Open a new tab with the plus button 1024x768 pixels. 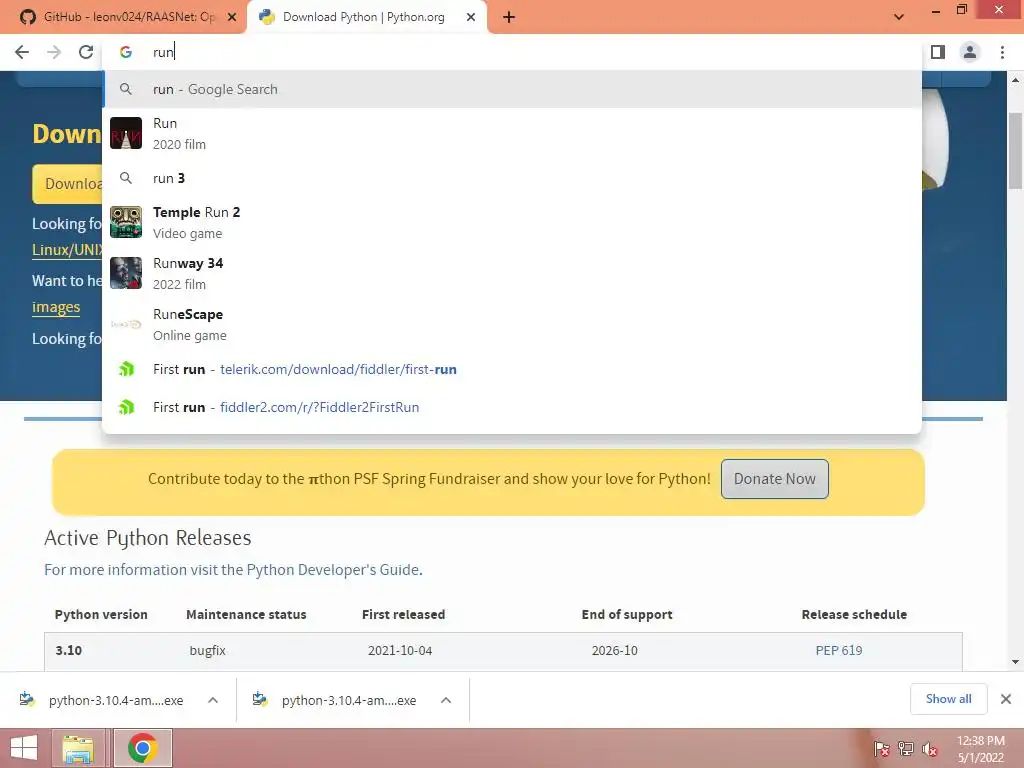(x=509, y=18)
